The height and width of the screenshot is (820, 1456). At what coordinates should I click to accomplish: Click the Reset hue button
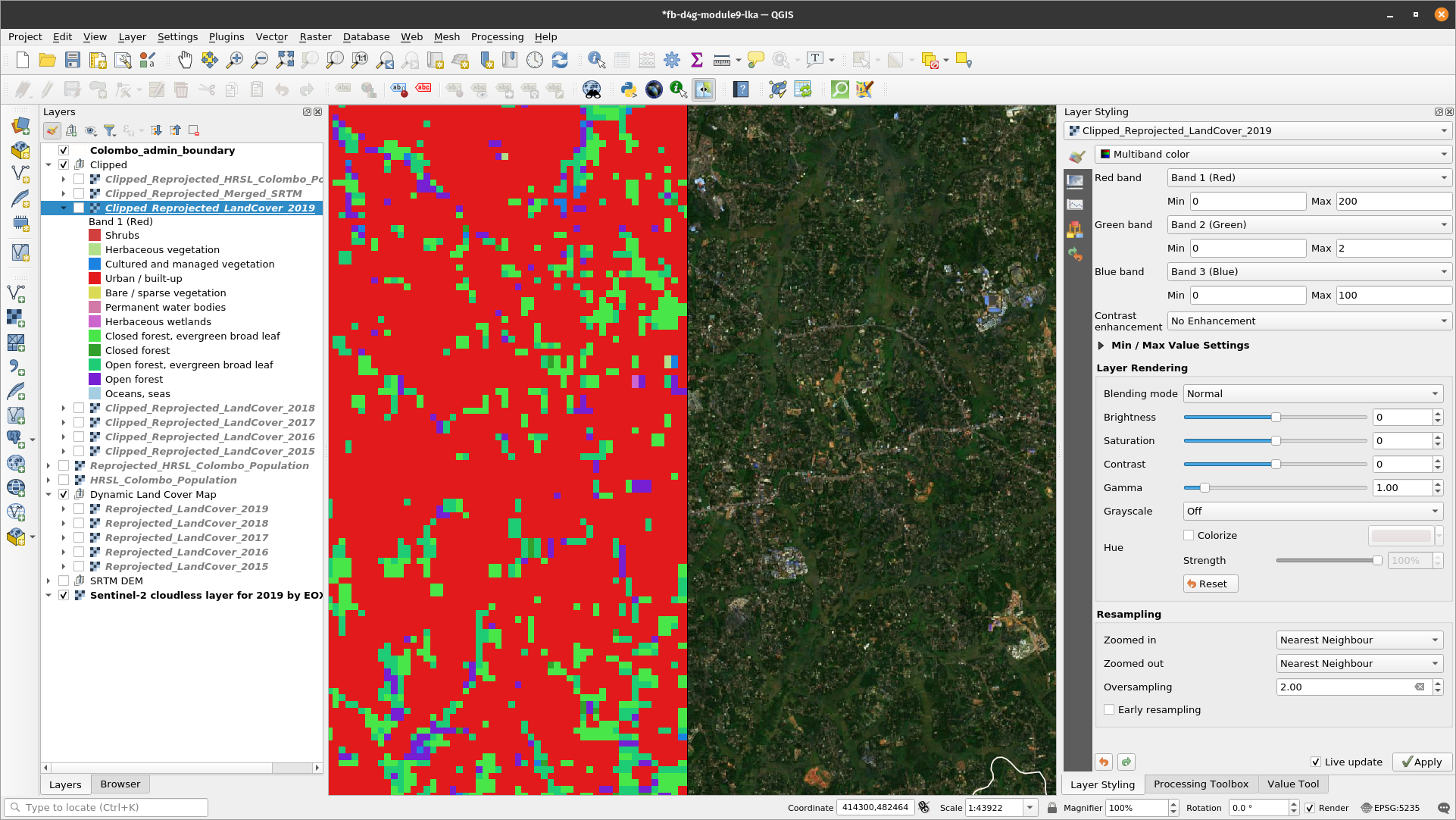1211,584
